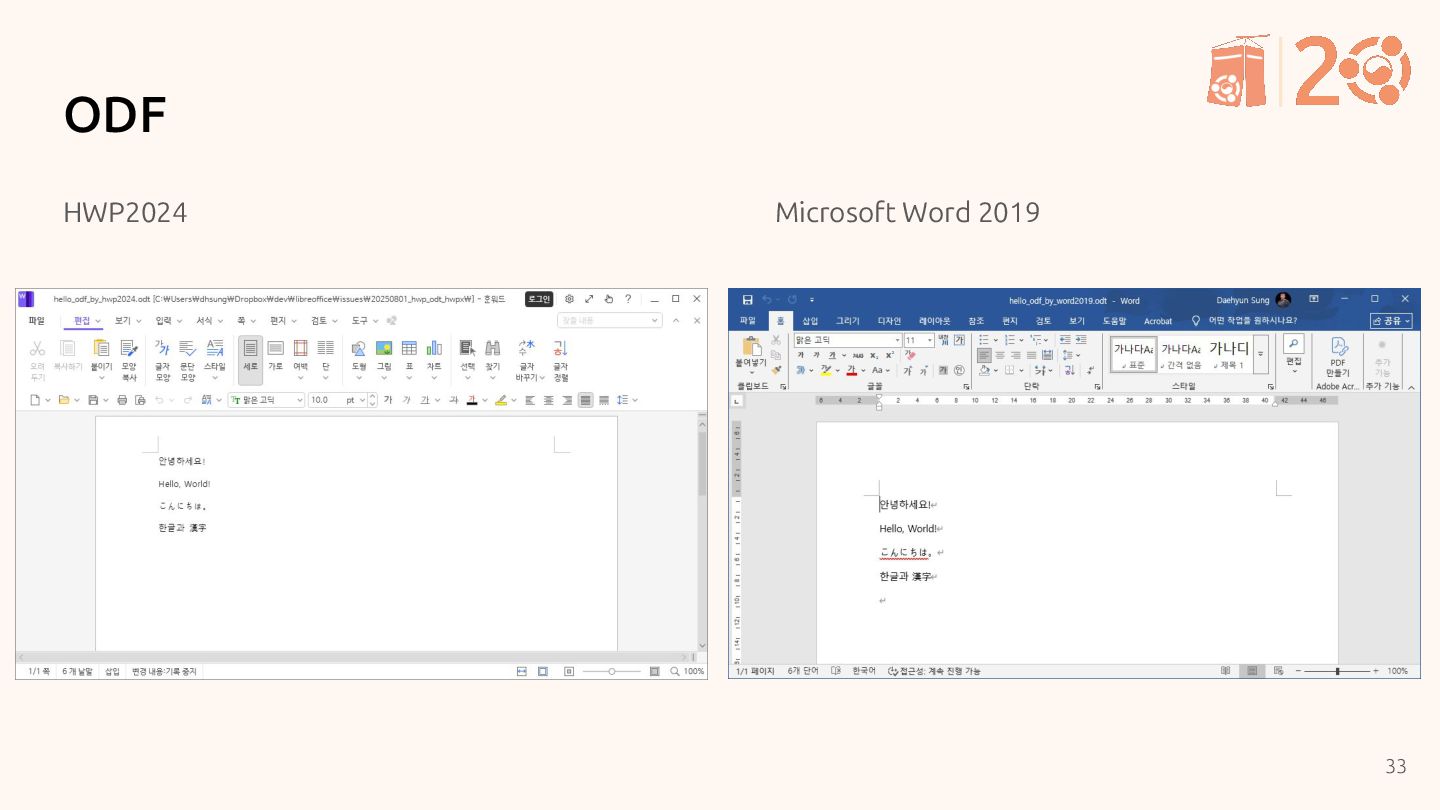The image size is (1440, 810).
Task: Select Word 제목 1 style
Action: 1229,354
